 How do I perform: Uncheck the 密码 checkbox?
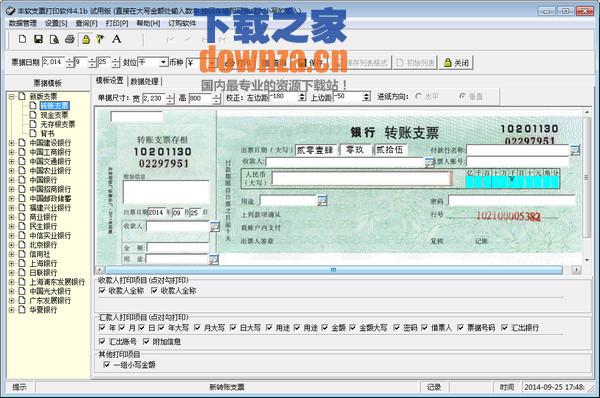click(397, 328)
